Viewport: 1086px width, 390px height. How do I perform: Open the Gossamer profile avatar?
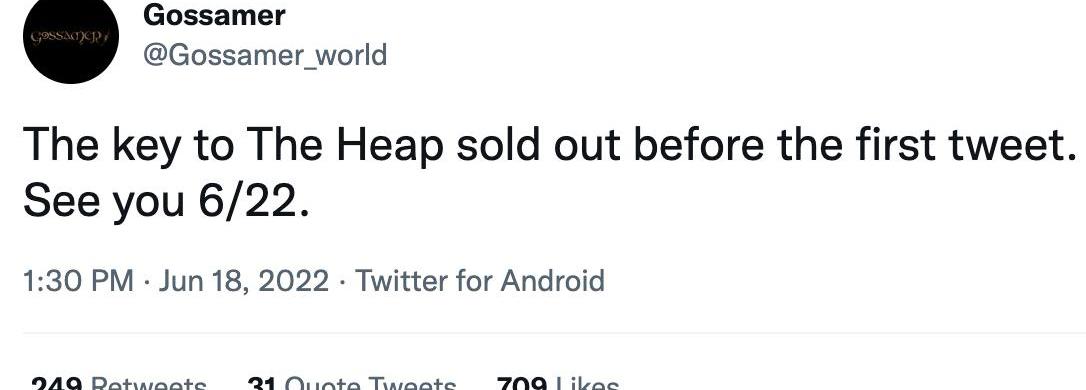[71, 37]
